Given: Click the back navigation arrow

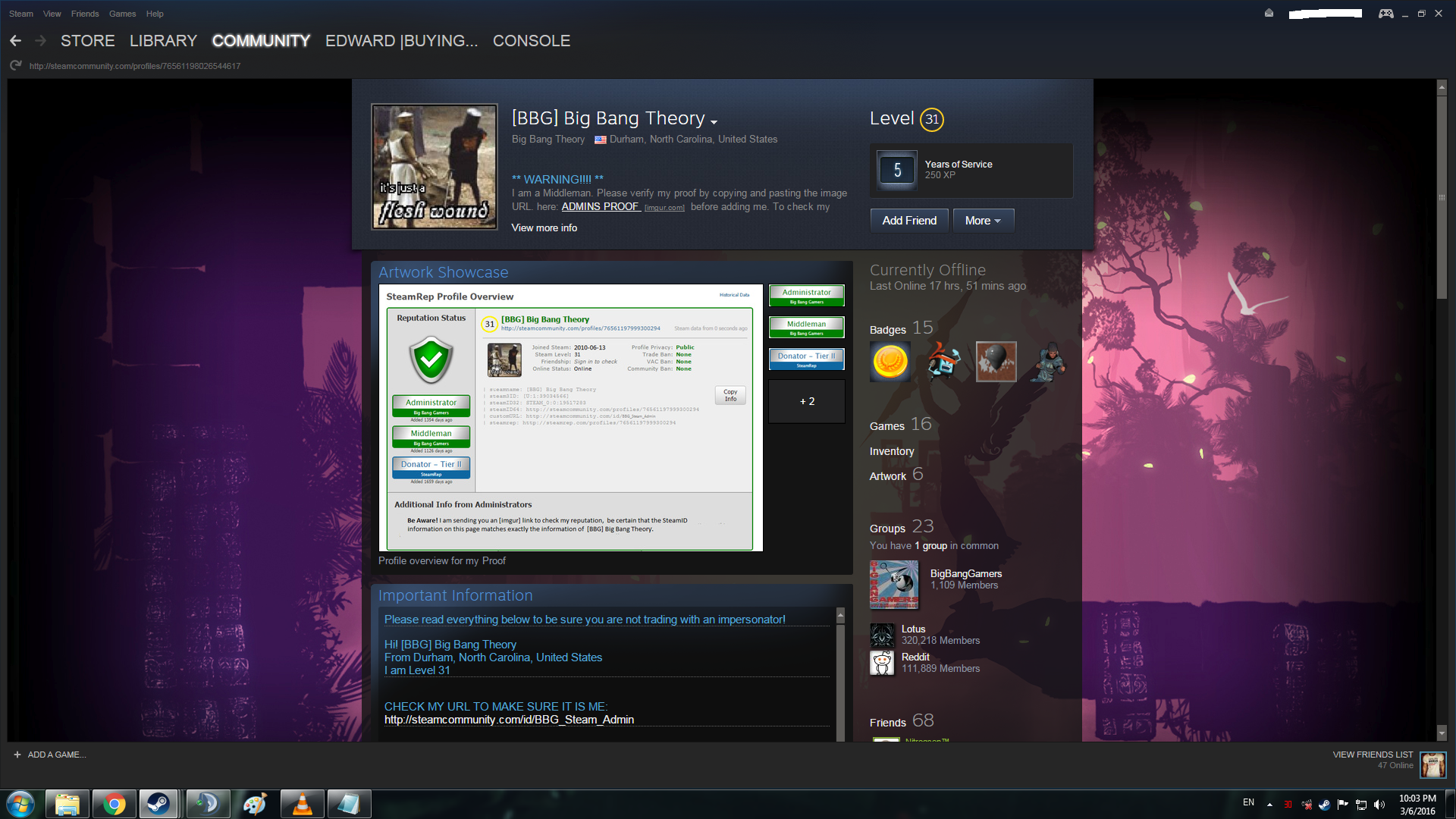Looking at the screenshot, I should 15,41.
